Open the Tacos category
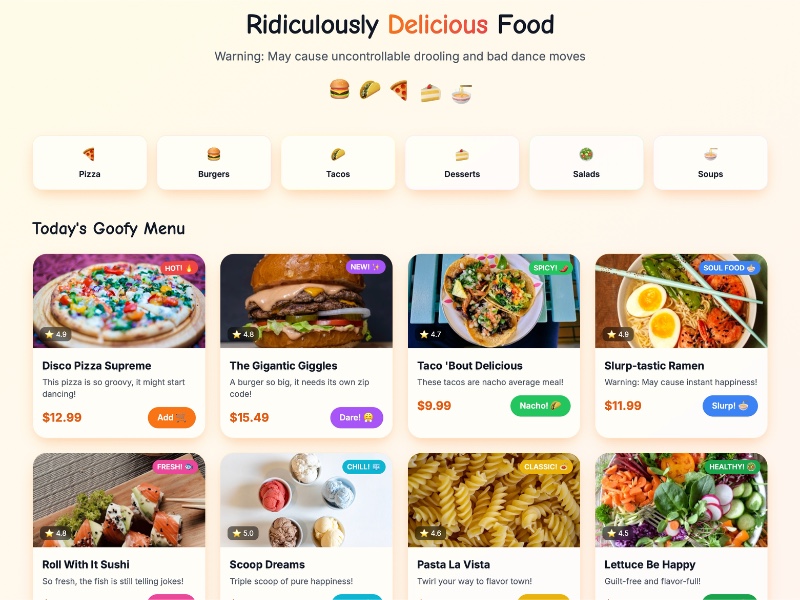 pyautogui.click(x=338, y=163)
